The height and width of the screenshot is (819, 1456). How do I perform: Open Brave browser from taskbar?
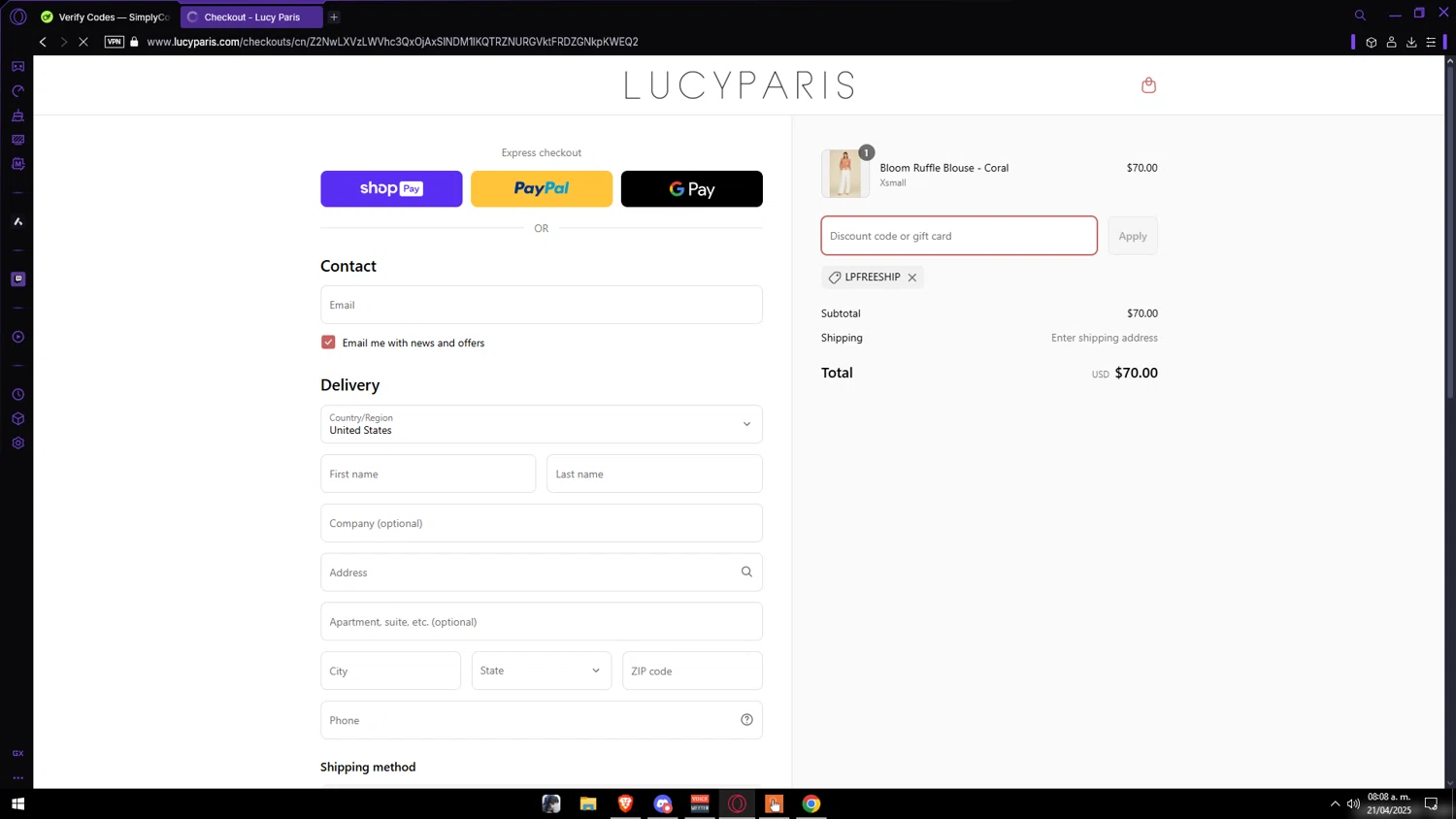pos(625,803)
